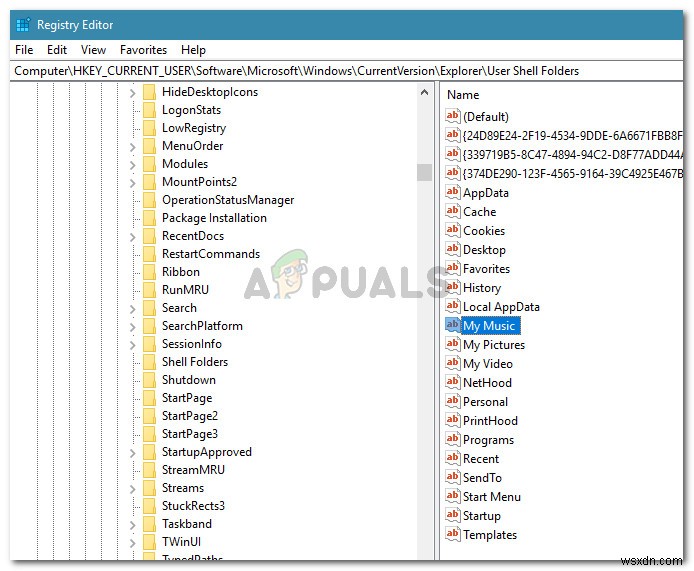This screenshot has width=694, height=571.
Task: Select the History value name
Action: coord(482,288)
